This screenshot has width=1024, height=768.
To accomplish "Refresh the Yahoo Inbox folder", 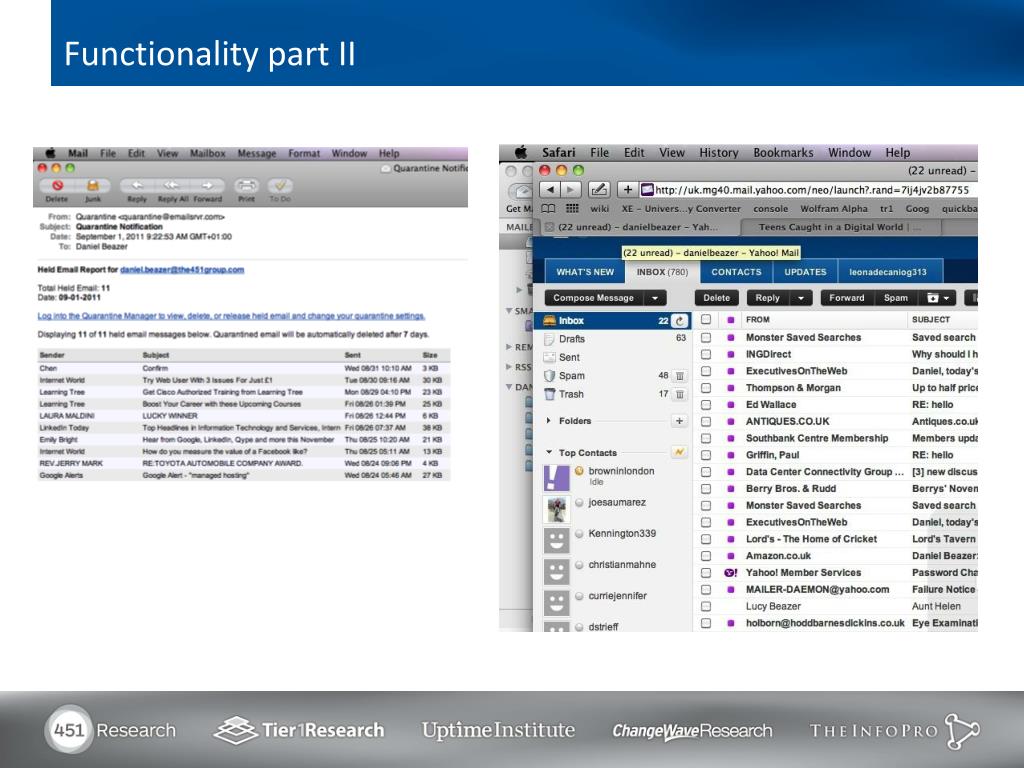I will click(x=680, y=321).
